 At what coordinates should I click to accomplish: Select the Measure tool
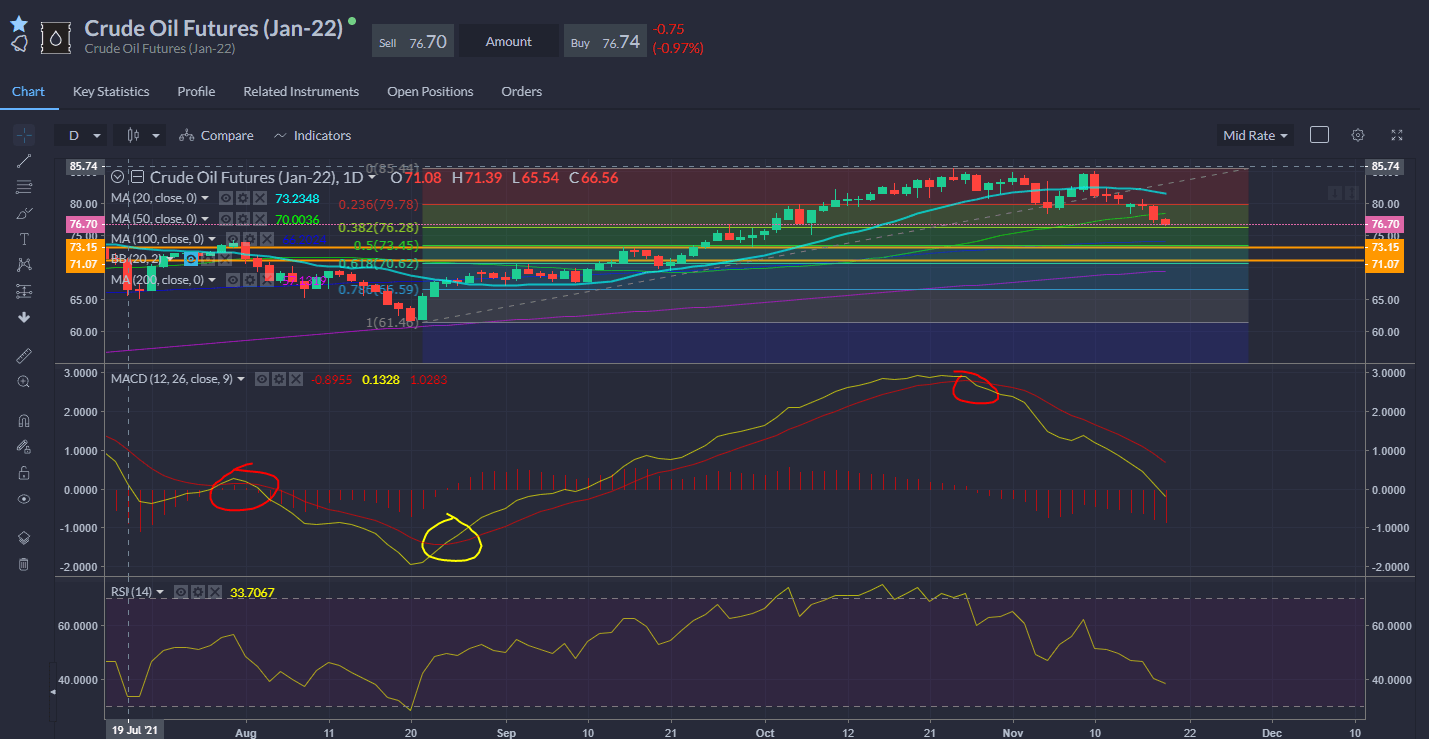(24, 353)
